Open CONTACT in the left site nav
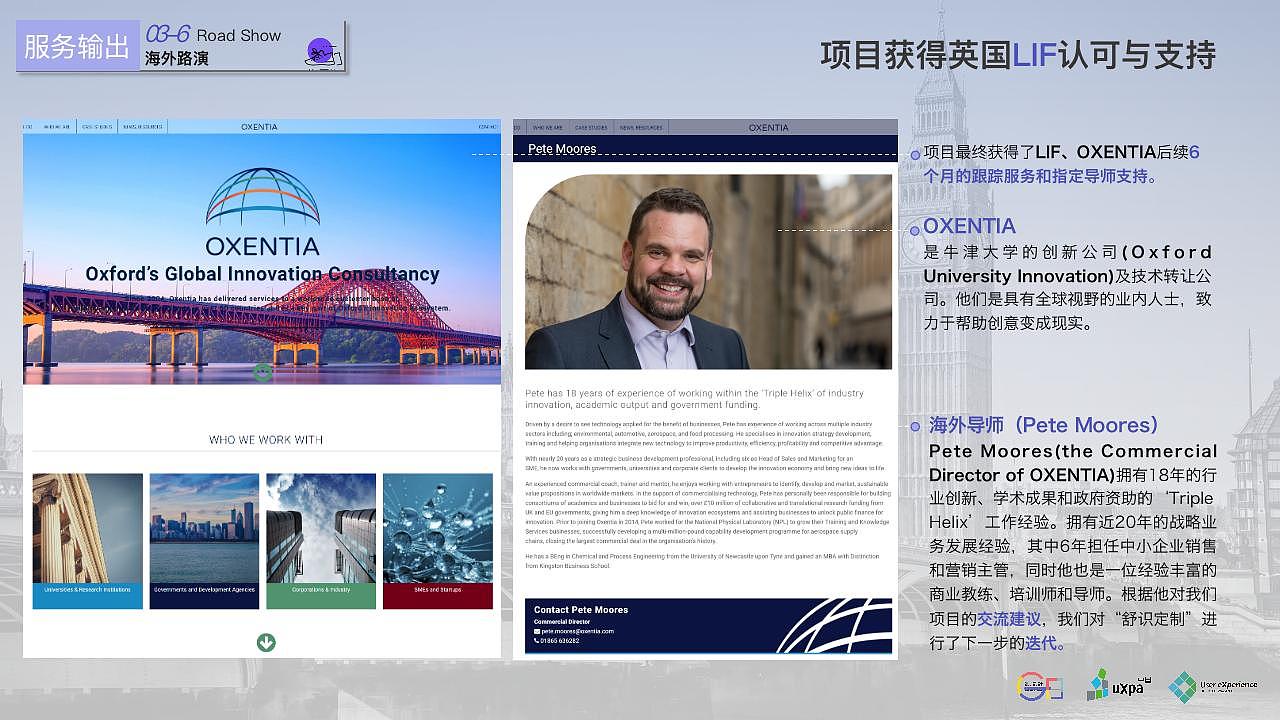1280x720 pixels. 487,127
